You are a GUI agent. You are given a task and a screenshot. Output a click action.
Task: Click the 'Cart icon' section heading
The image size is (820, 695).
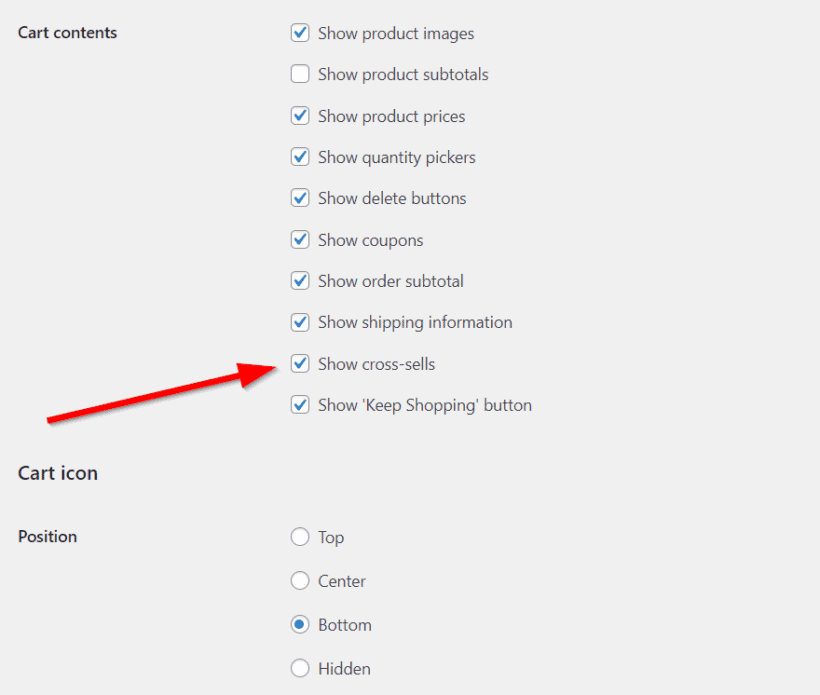point(57,472)
